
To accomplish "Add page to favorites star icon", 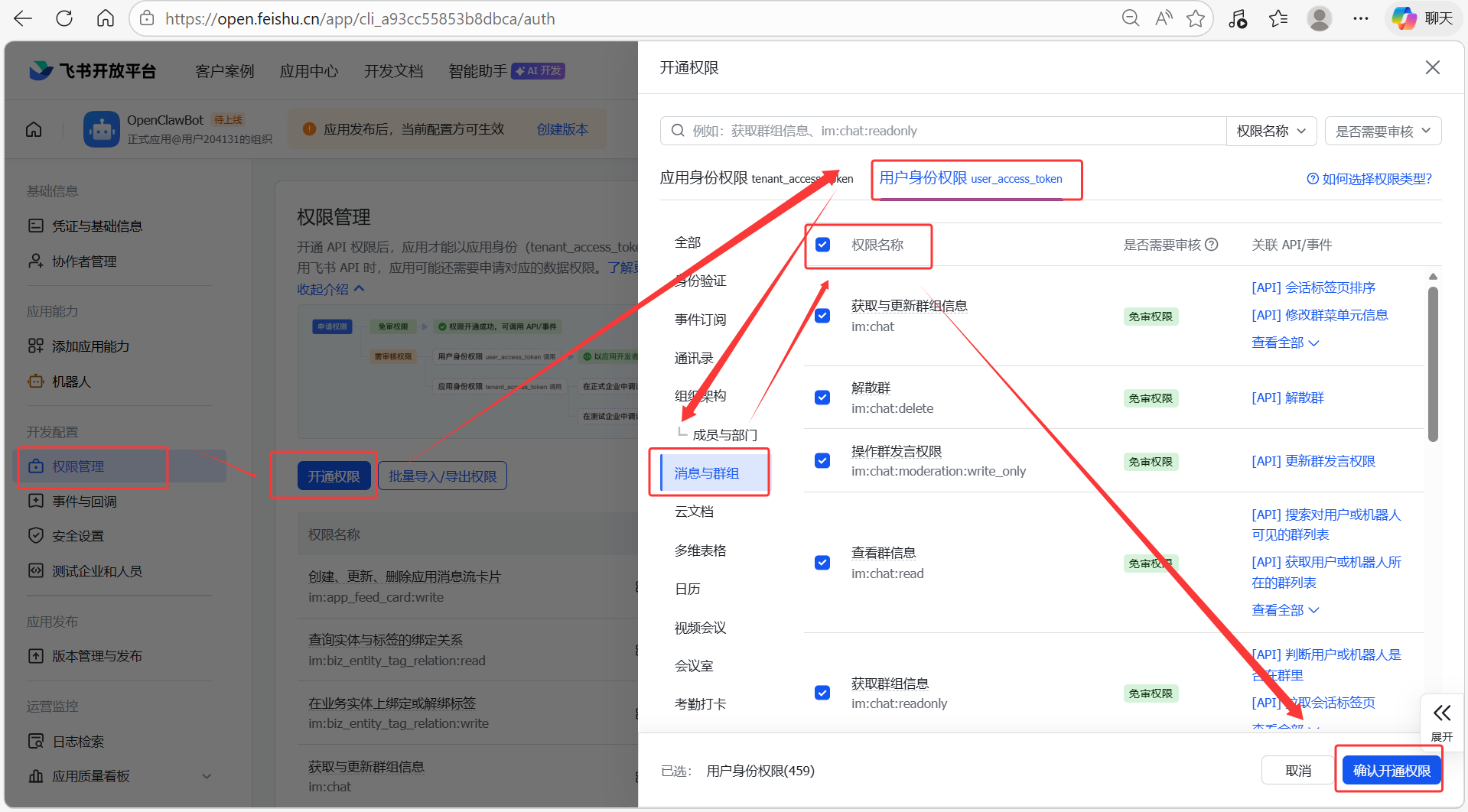I will pos(1196,18).
